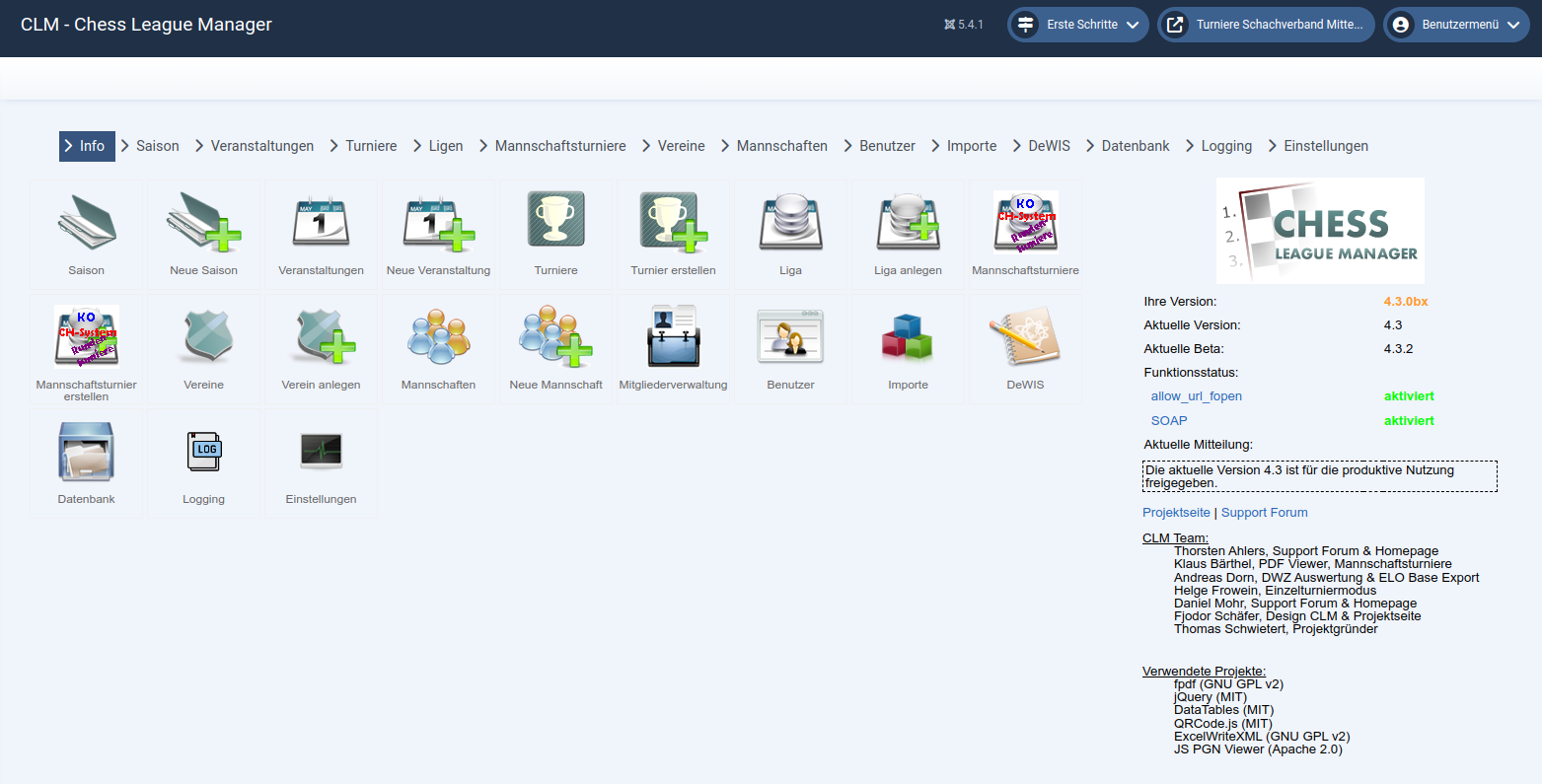Open the Logging file icon
This screenshot has height=784, width=1542.
204,451
